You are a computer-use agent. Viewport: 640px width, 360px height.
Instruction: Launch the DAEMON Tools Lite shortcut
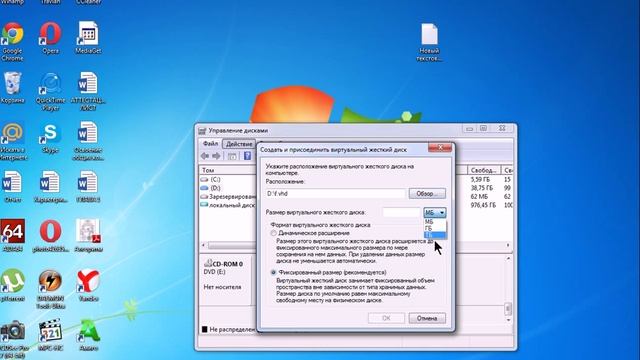[x=50, y=289]
